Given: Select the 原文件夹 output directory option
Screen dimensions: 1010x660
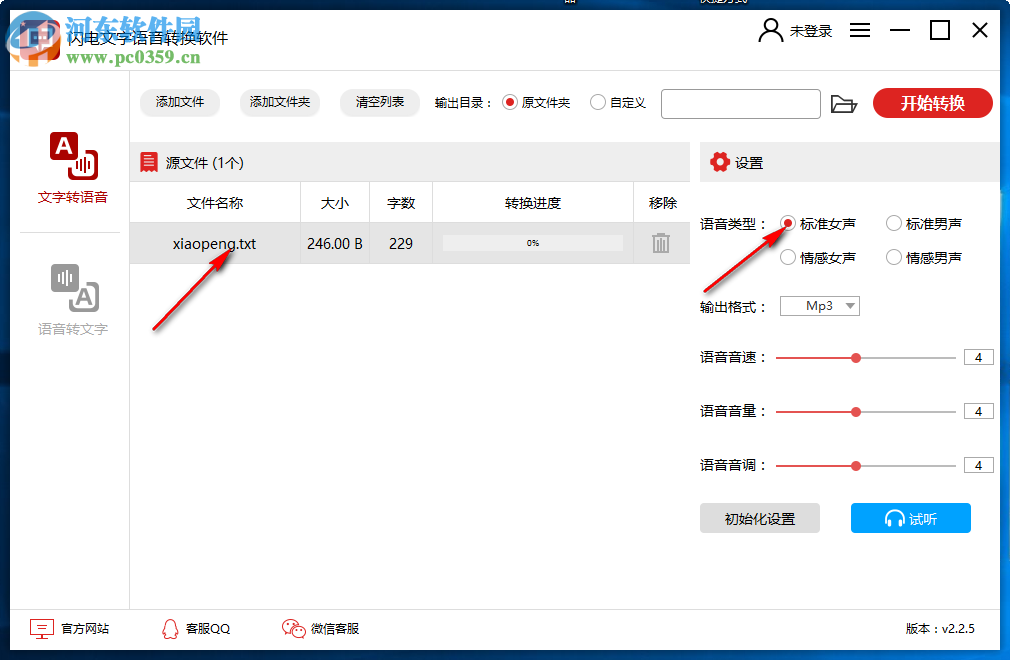Looking at the screenshot, I should click(x=509, y=102).
